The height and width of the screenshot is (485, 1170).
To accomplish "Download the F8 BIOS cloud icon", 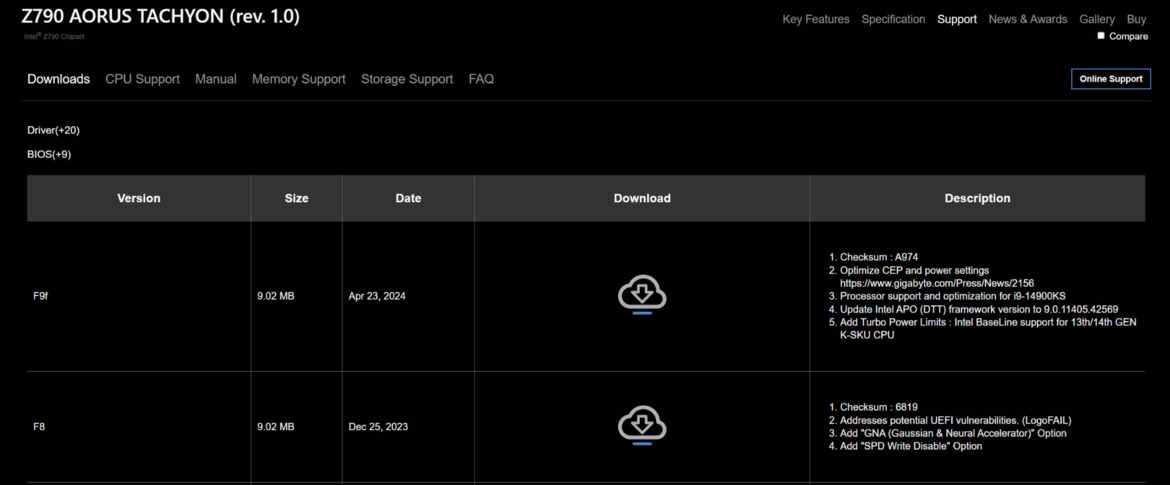I will [x=642, y=425].
